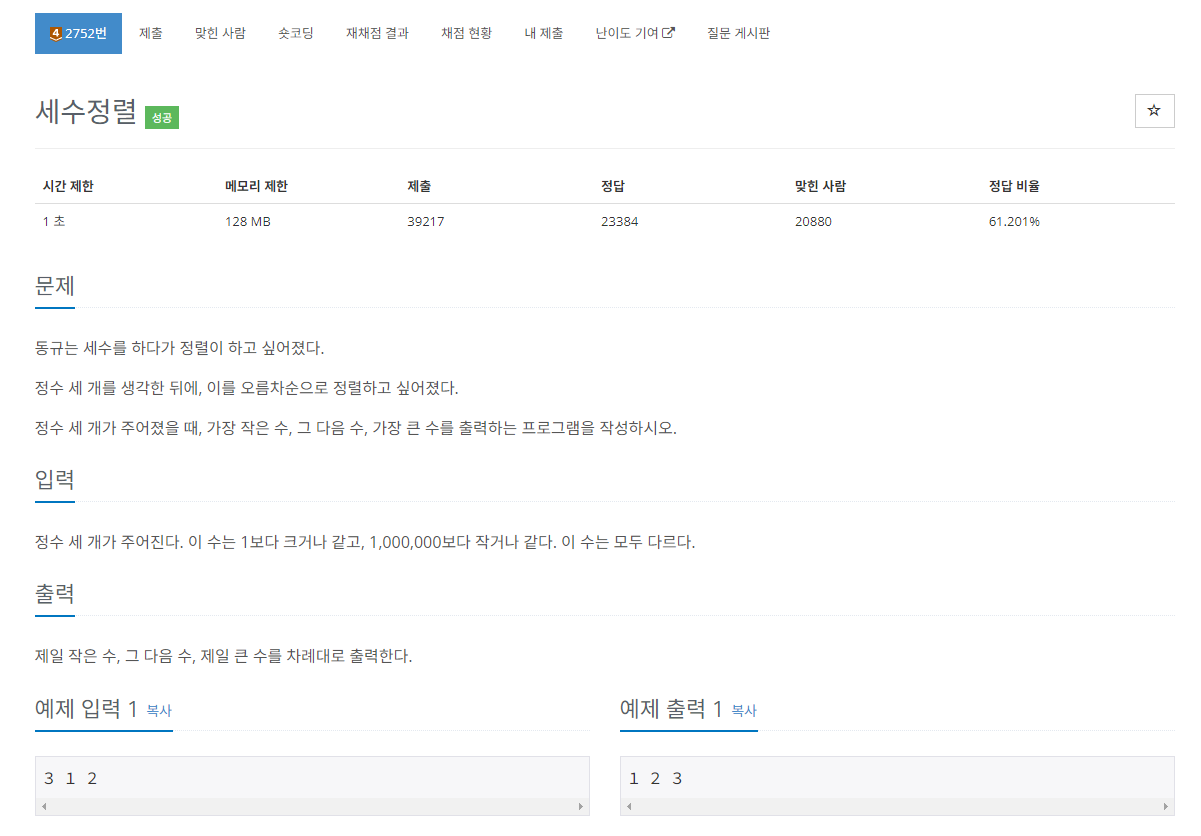Click the 입력 section heading
This screenshot has height=836, width=1201.
[55, 479]
